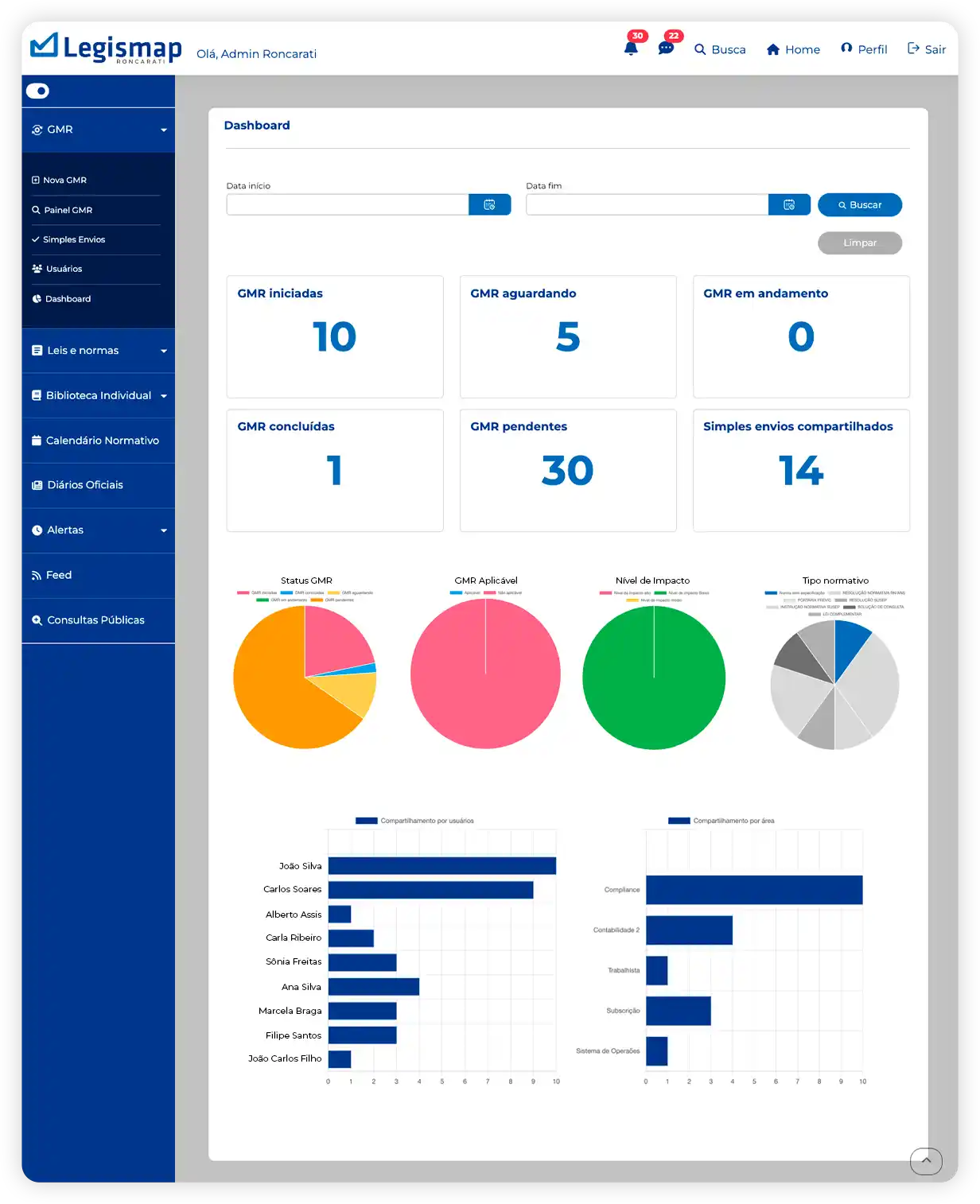Toggle the sidebar switch at top
The image size is (980, 1204).
37,91
